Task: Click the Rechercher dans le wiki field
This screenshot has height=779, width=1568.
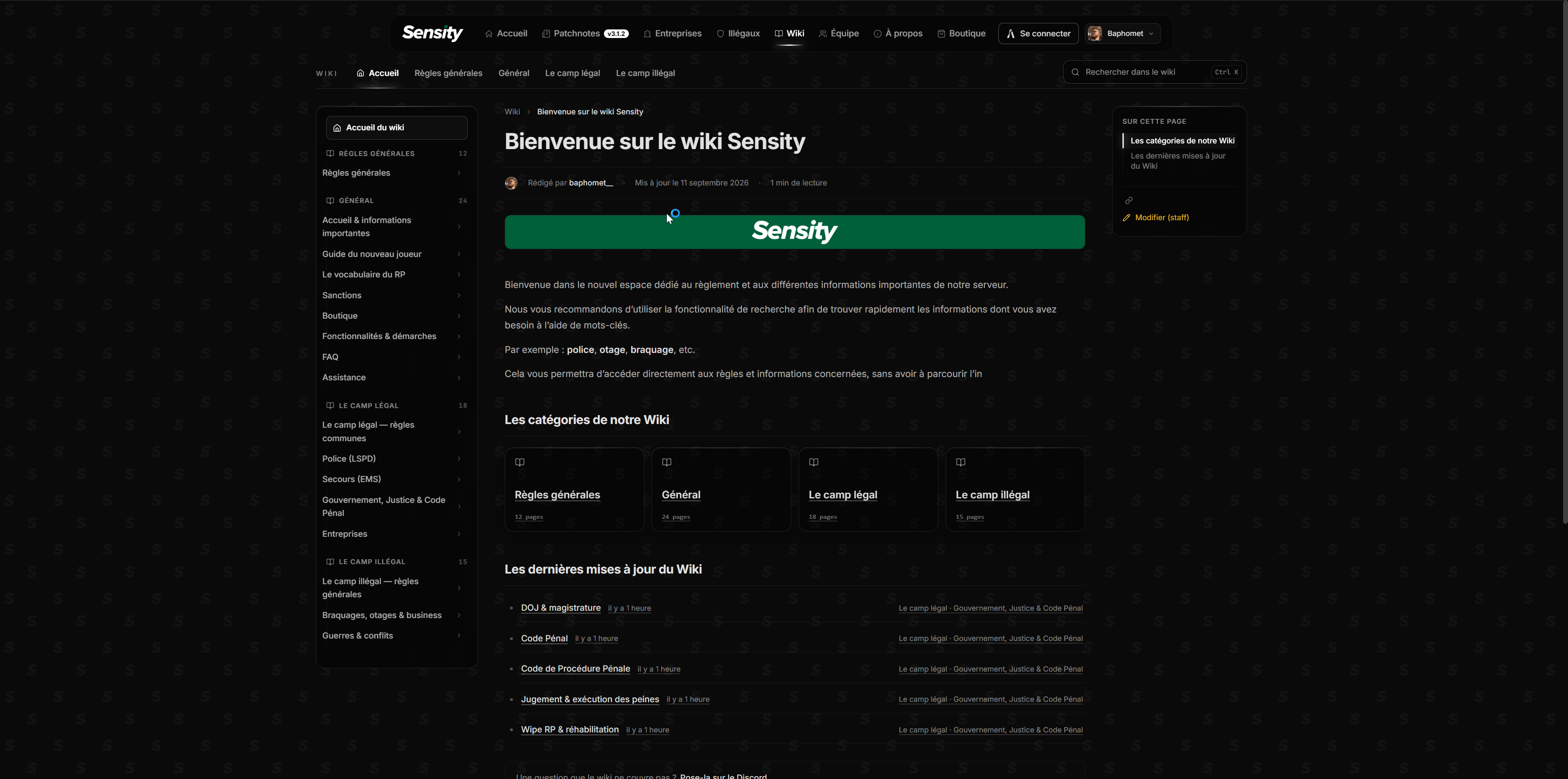Action: pyautogui.click(x=1155, y=72)
